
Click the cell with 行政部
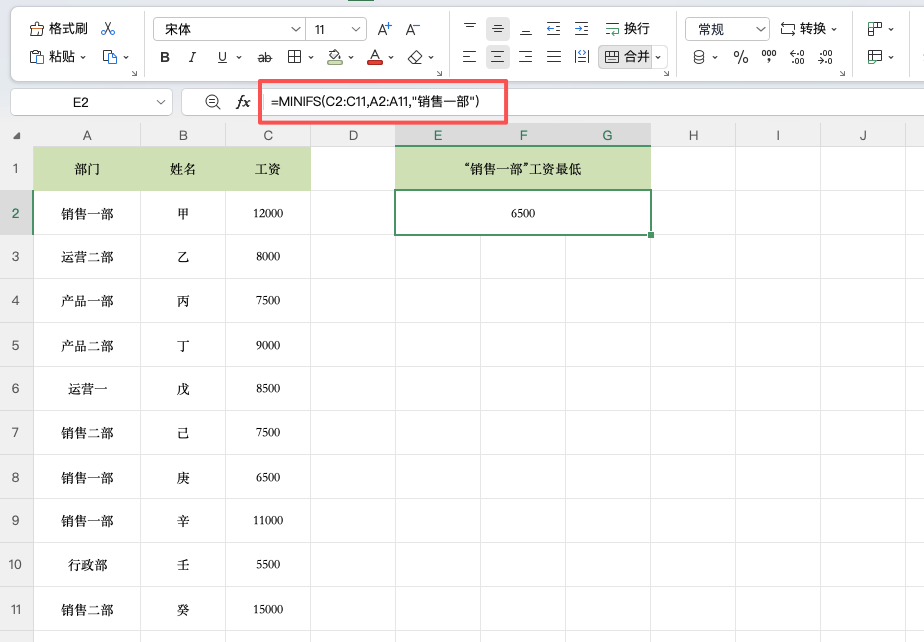(x=87, y=565)
